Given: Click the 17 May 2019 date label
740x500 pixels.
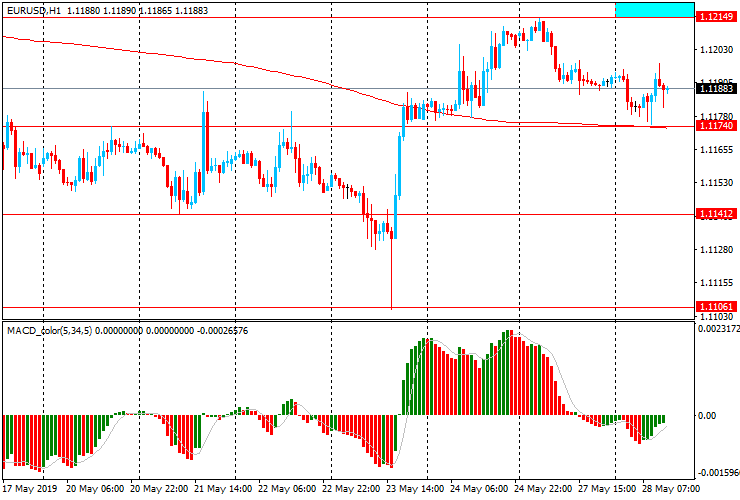Looking at the screenshot, I should pos(31,490).
